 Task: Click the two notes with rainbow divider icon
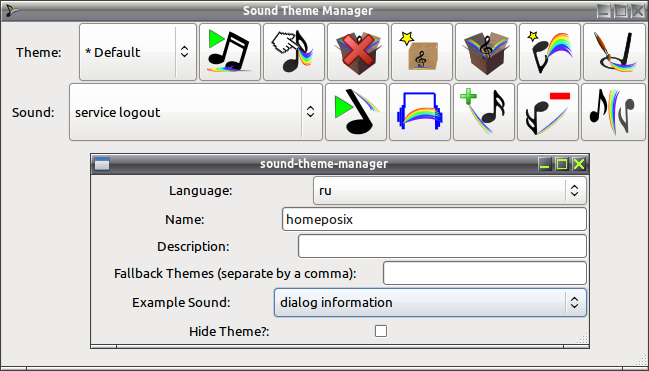point(612,112)
